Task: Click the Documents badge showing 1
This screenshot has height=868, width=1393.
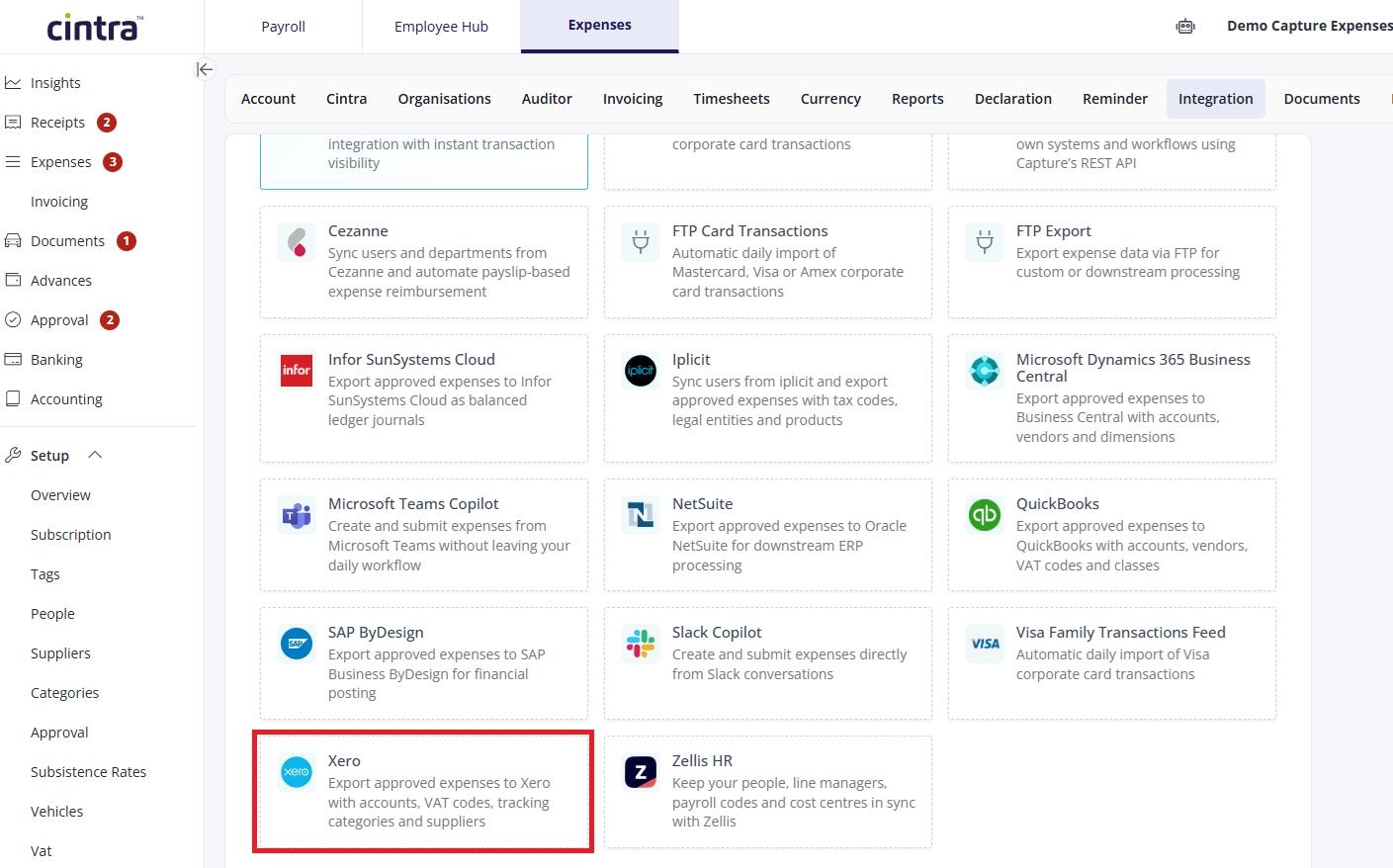Action: coord(127,241)
